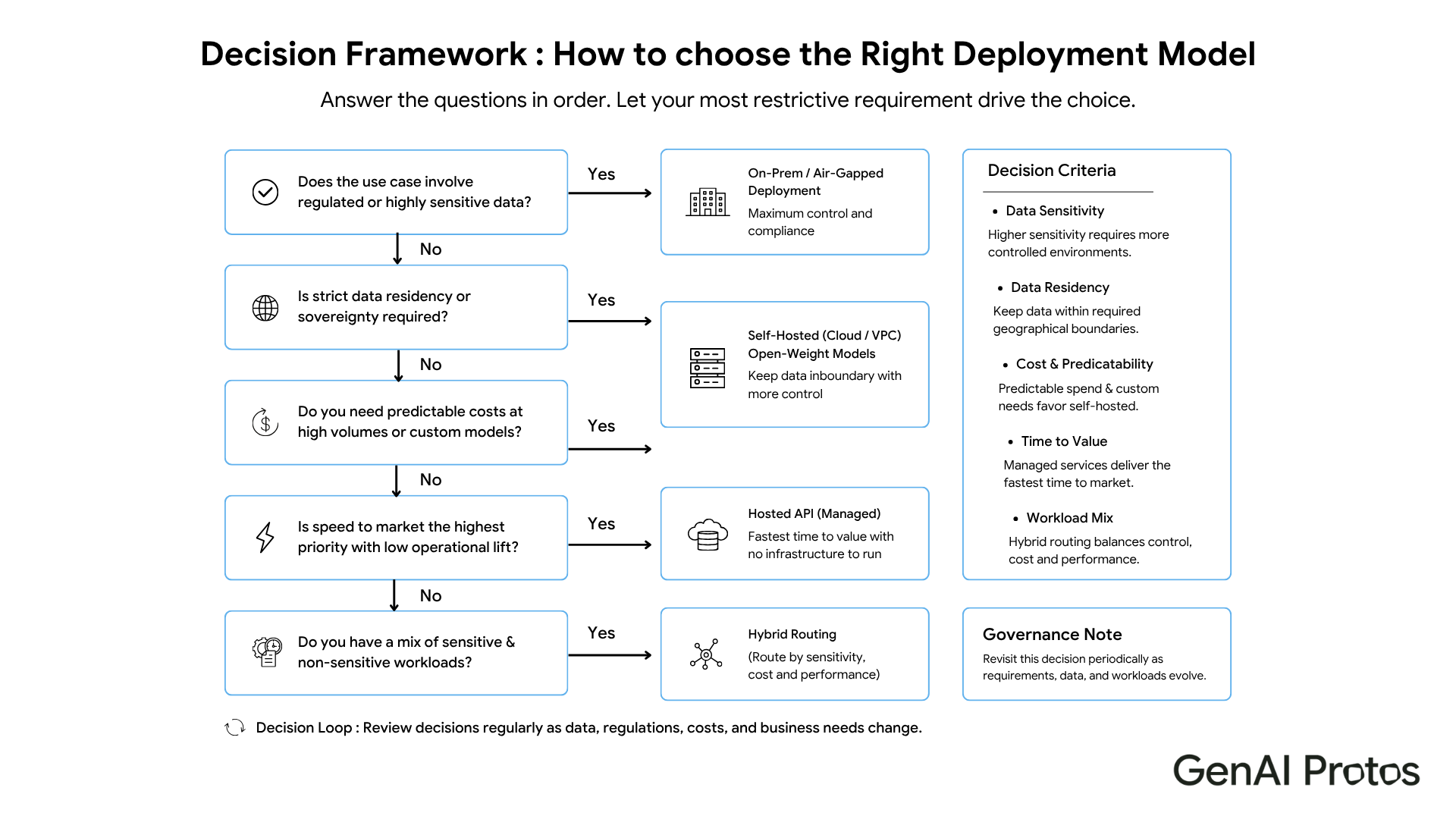Click the hybrid routing network node icon

pyautogui.click(x=706, y=654)
